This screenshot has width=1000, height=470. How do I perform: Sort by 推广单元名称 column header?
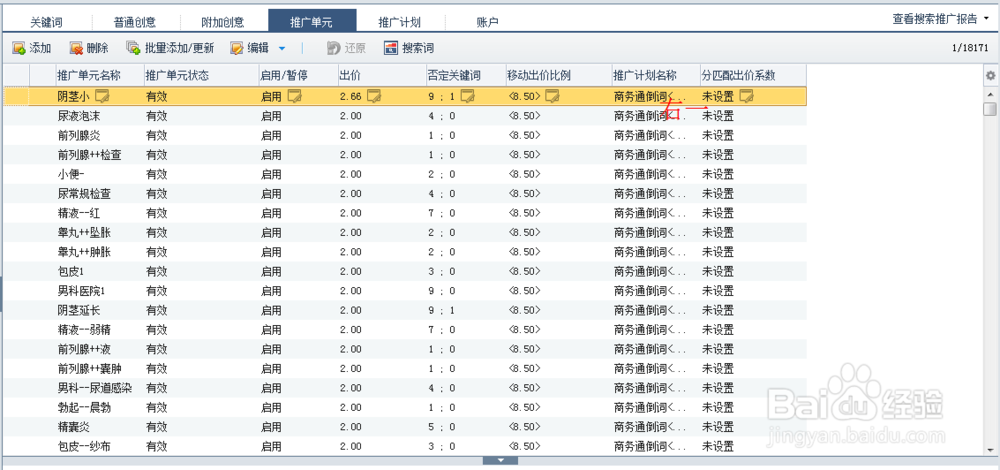pyautogui.click(x=99, y=75)
